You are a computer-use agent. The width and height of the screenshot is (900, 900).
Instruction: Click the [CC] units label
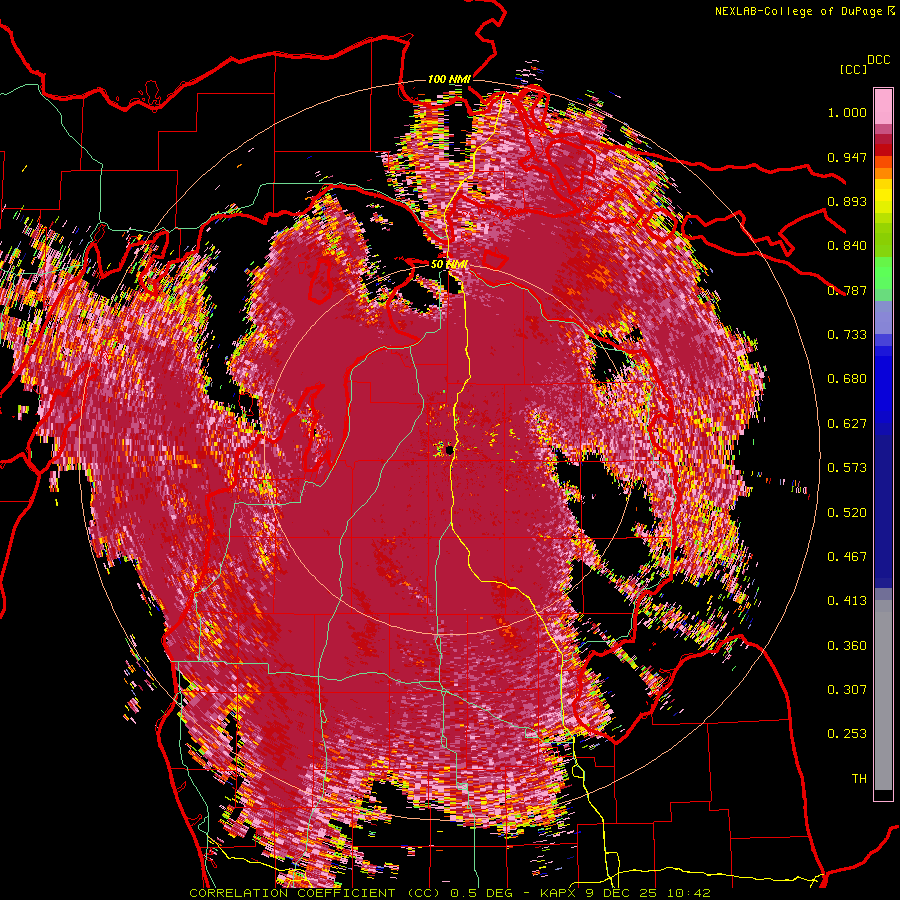pos(853,69)
